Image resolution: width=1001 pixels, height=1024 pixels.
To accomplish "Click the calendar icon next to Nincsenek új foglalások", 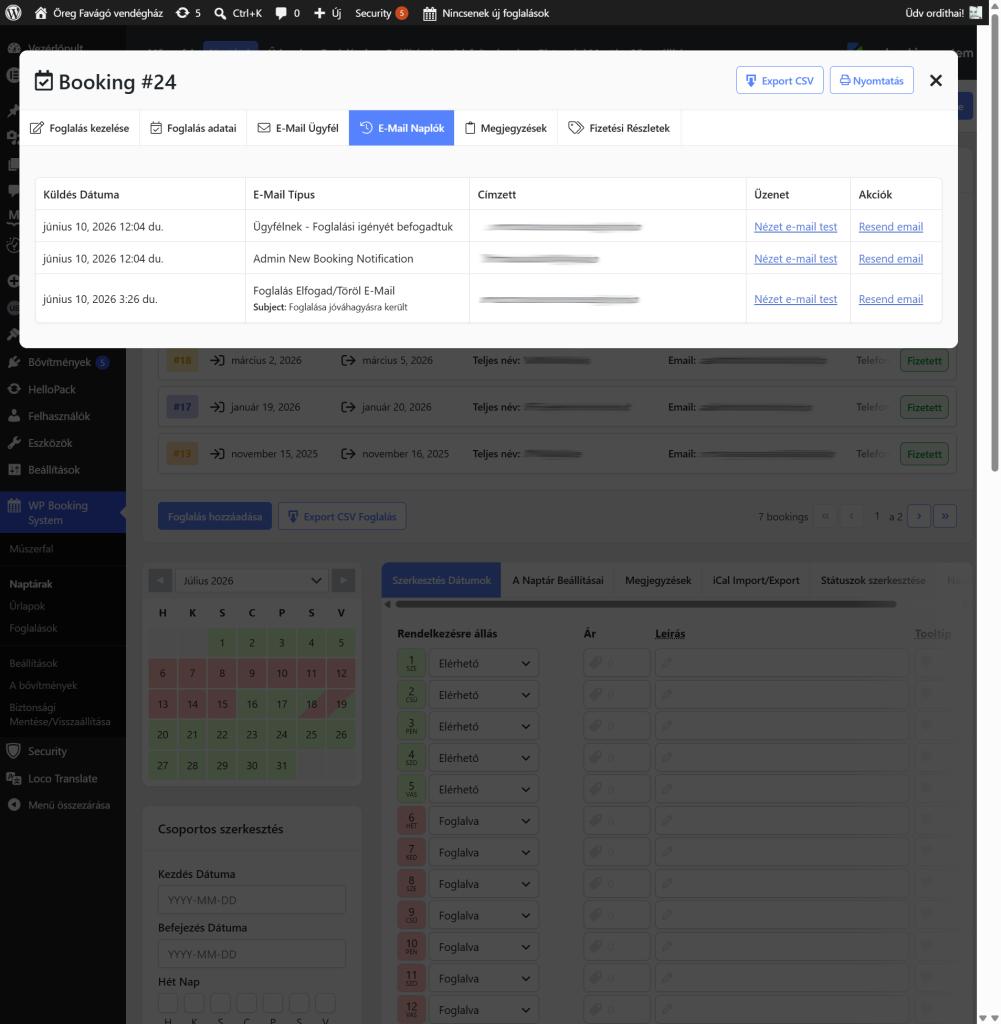I will [430, 13].
